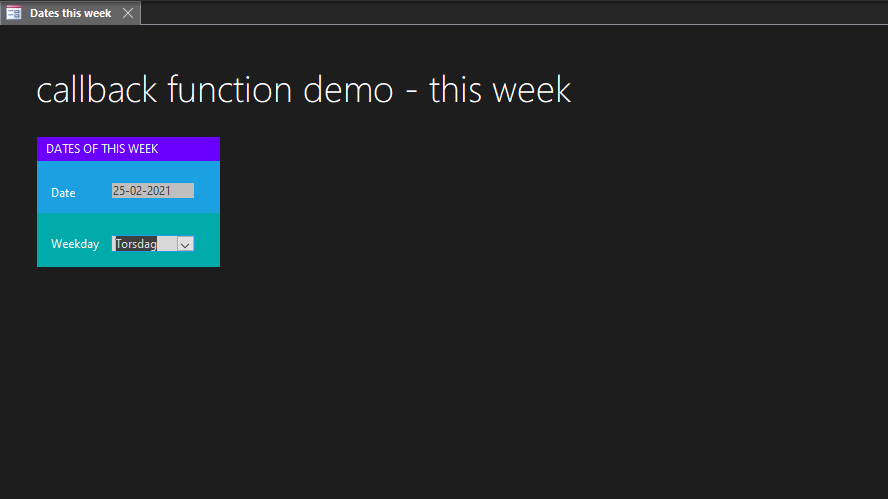Click the Date label
Screen dimensions: 888x499
coord(63,193)
